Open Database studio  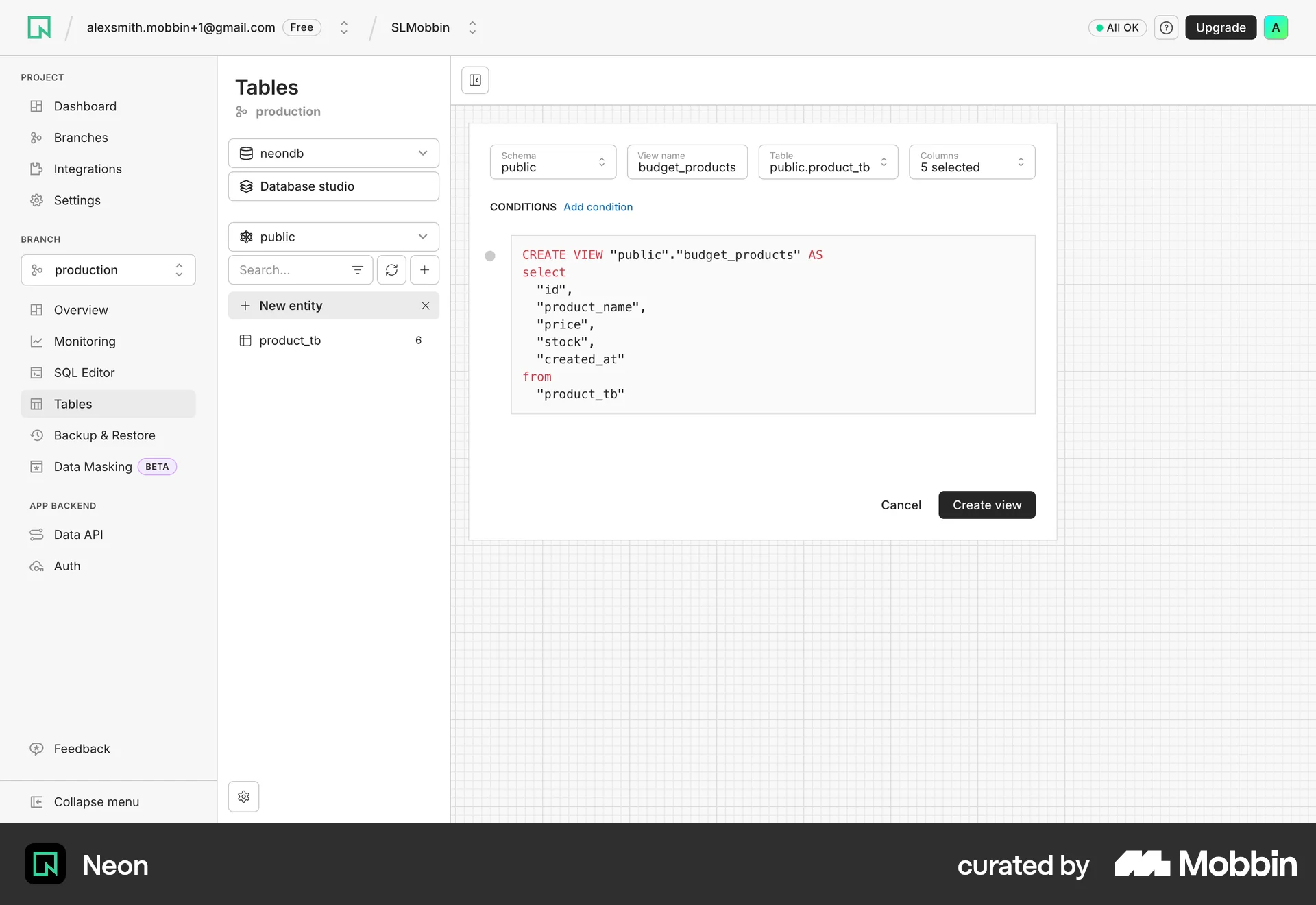click(334, 186)
